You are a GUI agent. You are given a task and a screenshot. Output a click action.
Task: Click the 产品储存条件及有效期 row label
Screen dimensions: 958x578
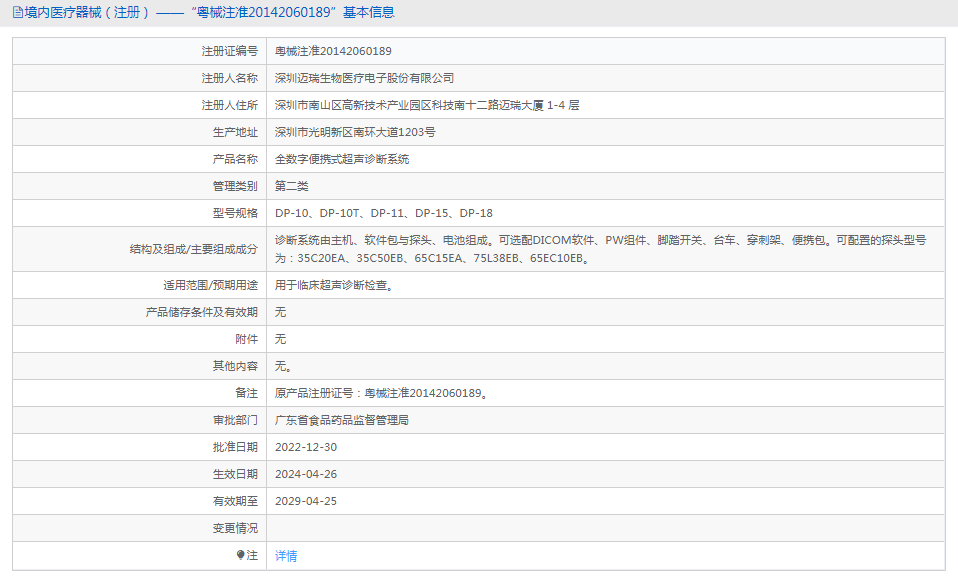[201, 312]
